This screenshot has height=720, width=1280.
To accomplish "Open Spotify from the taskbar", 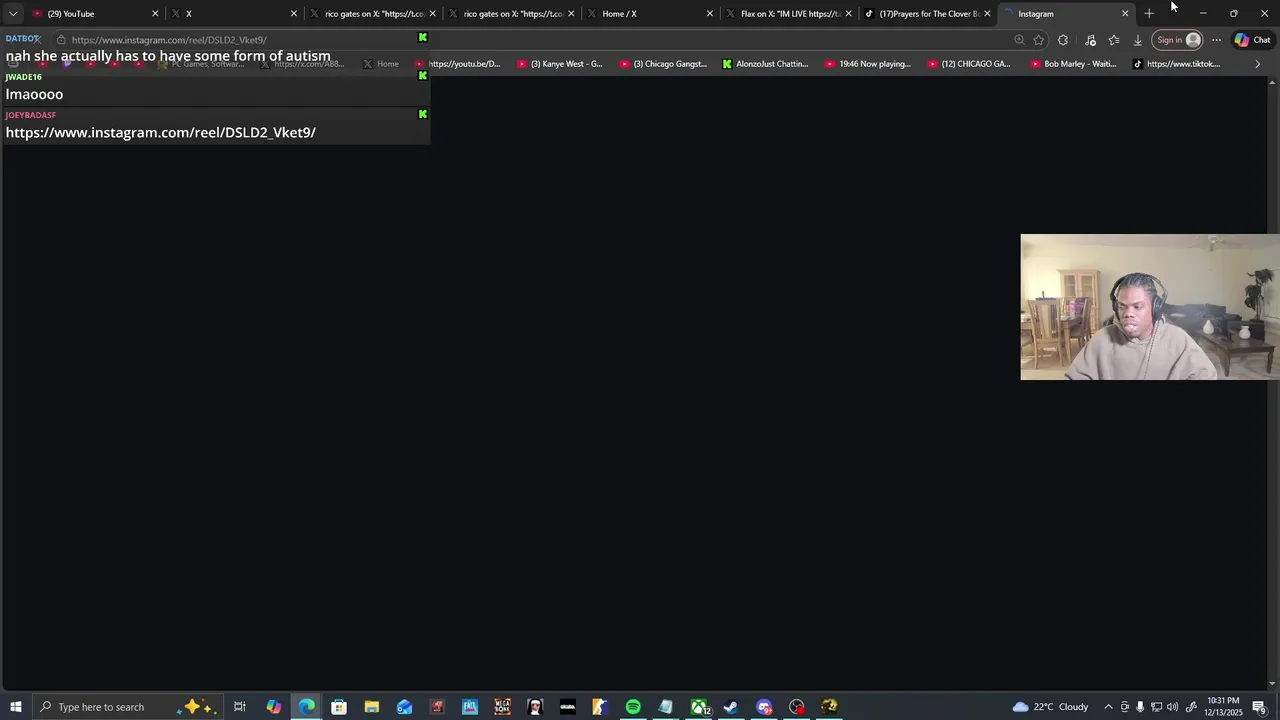I will (633, 707).
